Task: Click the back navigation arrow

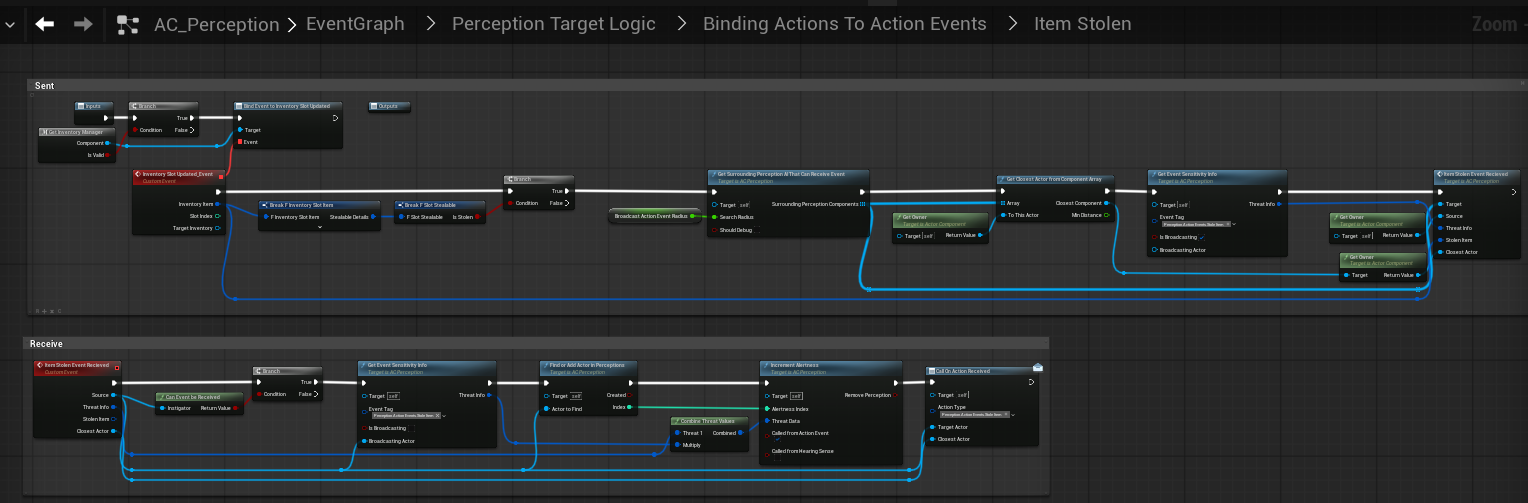Action: coord(45,23)
